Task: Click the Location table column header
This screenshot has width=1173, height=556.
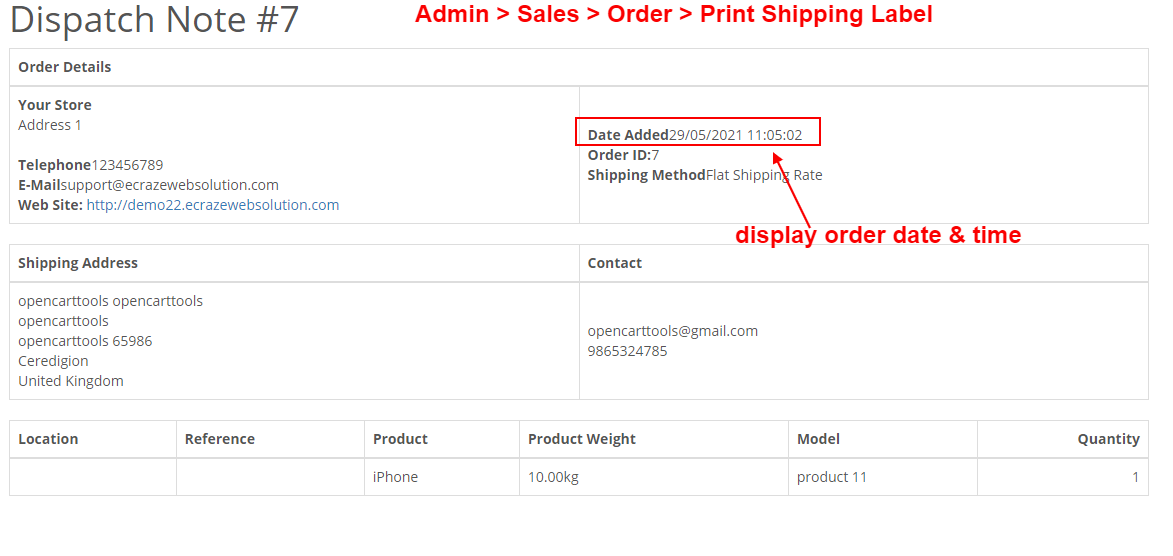Action: pyautogui.click(x=94, y=439)
